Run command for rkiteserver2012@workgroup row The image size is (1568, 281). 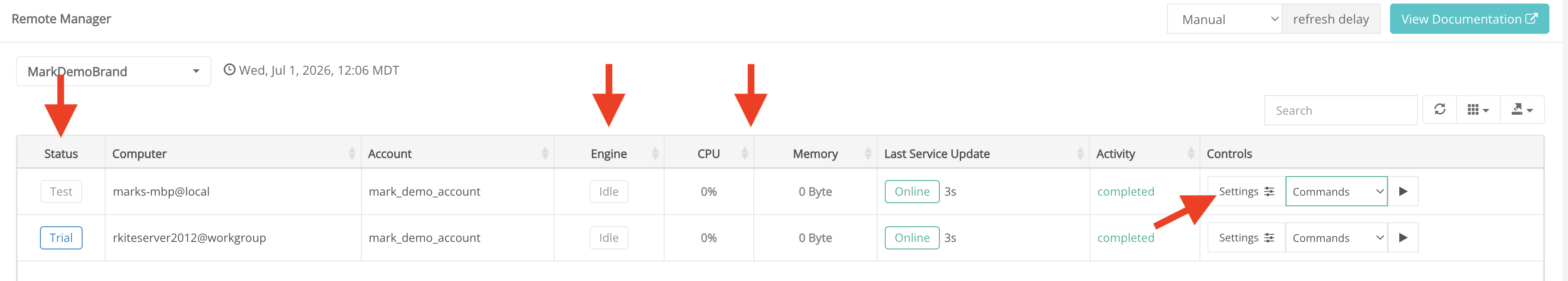[x=1403, y=238]
